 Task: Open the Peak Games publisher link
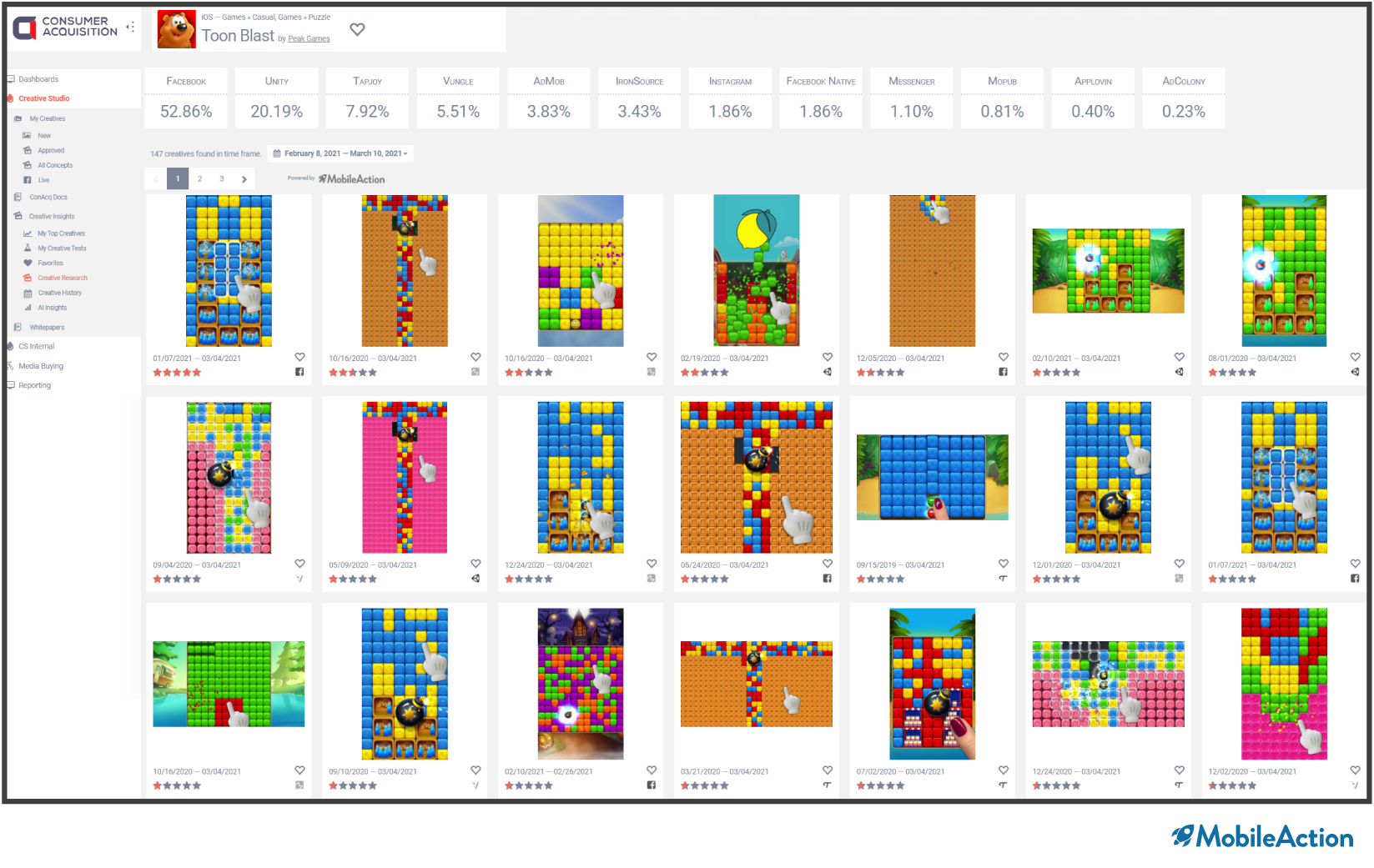pos(309,38)
